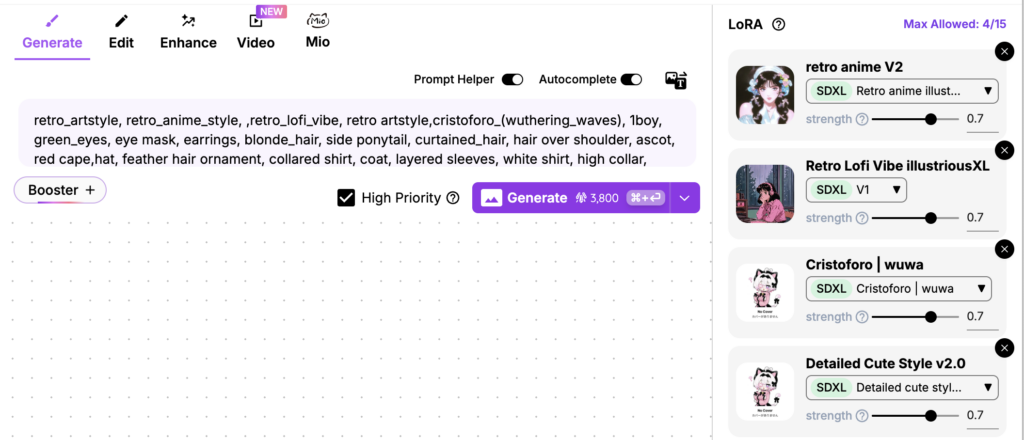
Task: Click strength help icon under retro anime V2
Action: pyautogui.click(x=862, y=119)
